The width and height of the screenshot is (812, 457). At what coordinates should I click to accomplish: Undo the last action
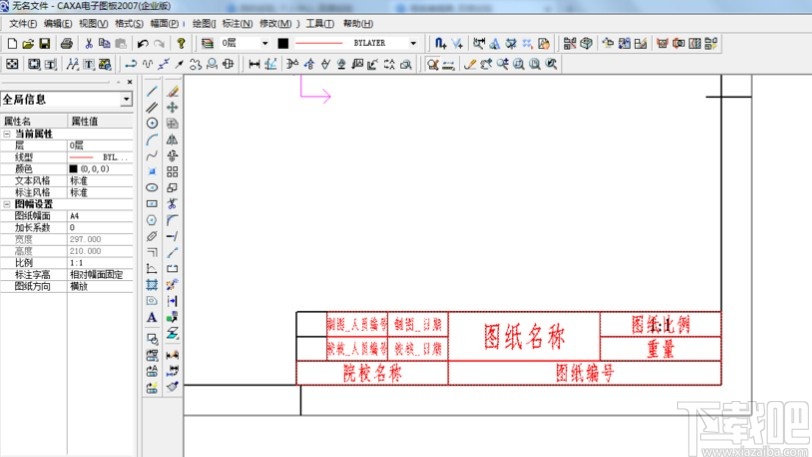coord(143,44)
